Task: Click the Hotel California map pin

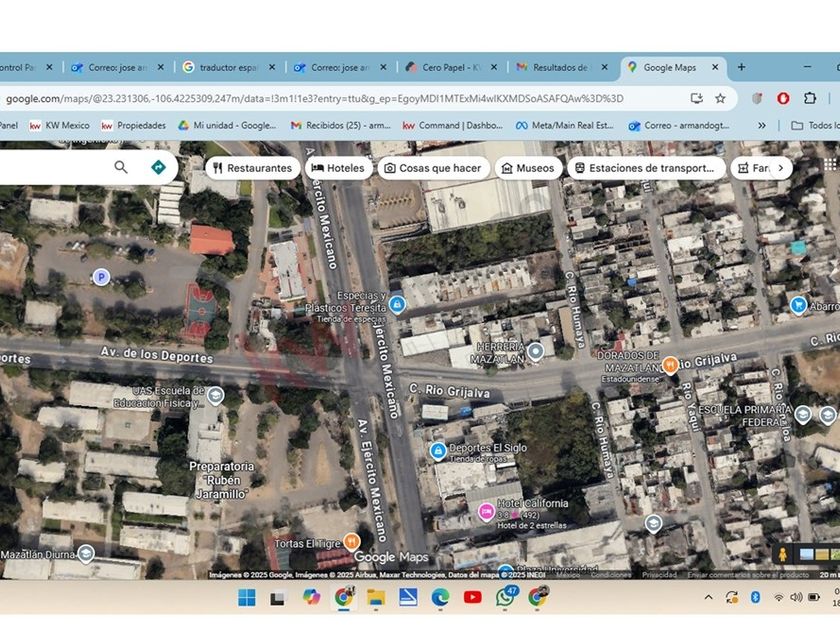Action: coord(486,511)
